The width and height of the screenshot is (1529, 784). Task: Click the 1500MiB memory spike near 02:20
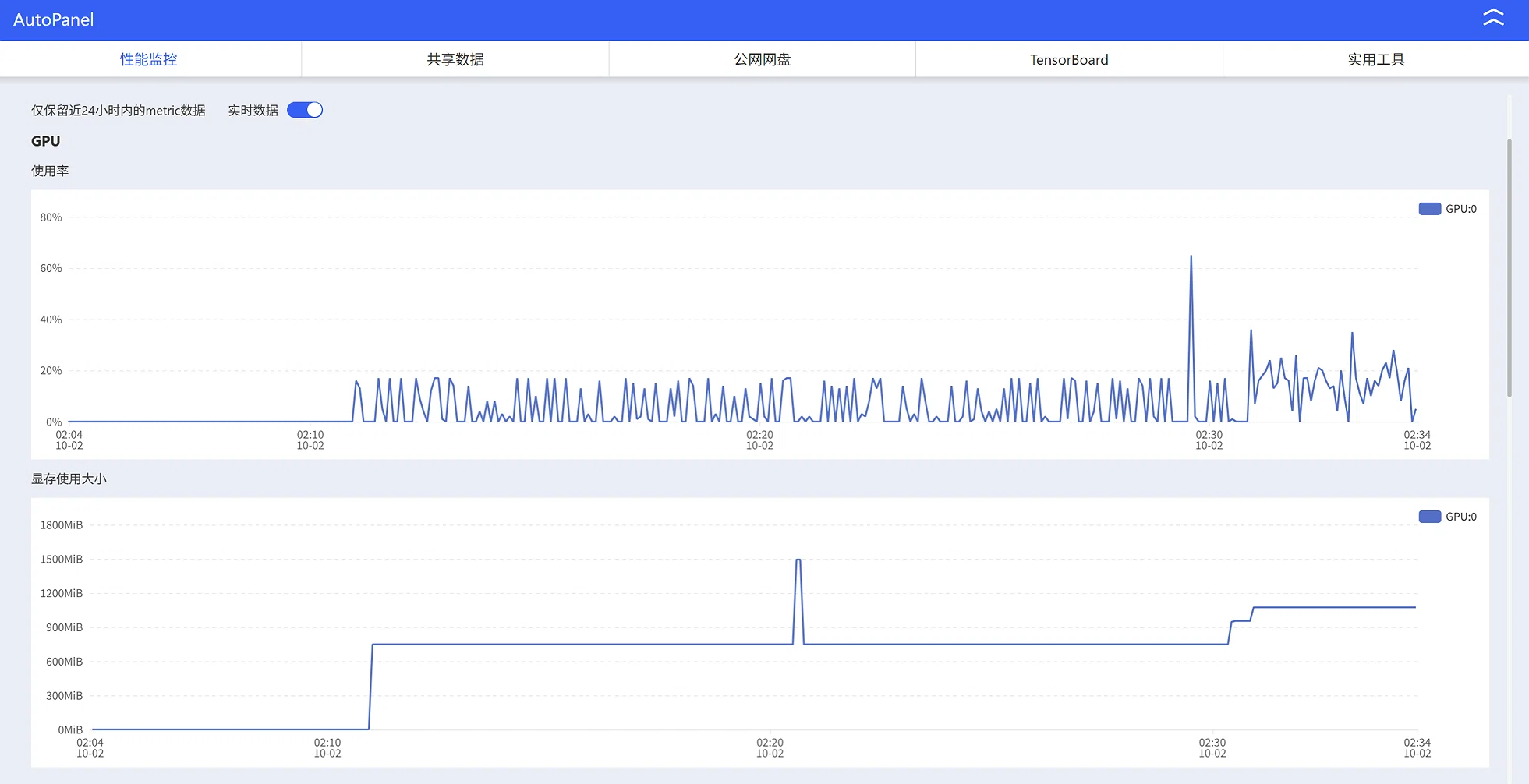point(798,560)
